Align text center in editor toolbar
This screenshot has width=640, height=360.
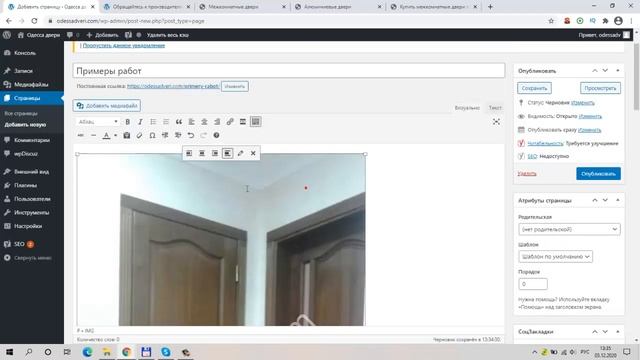pos(204,122)
